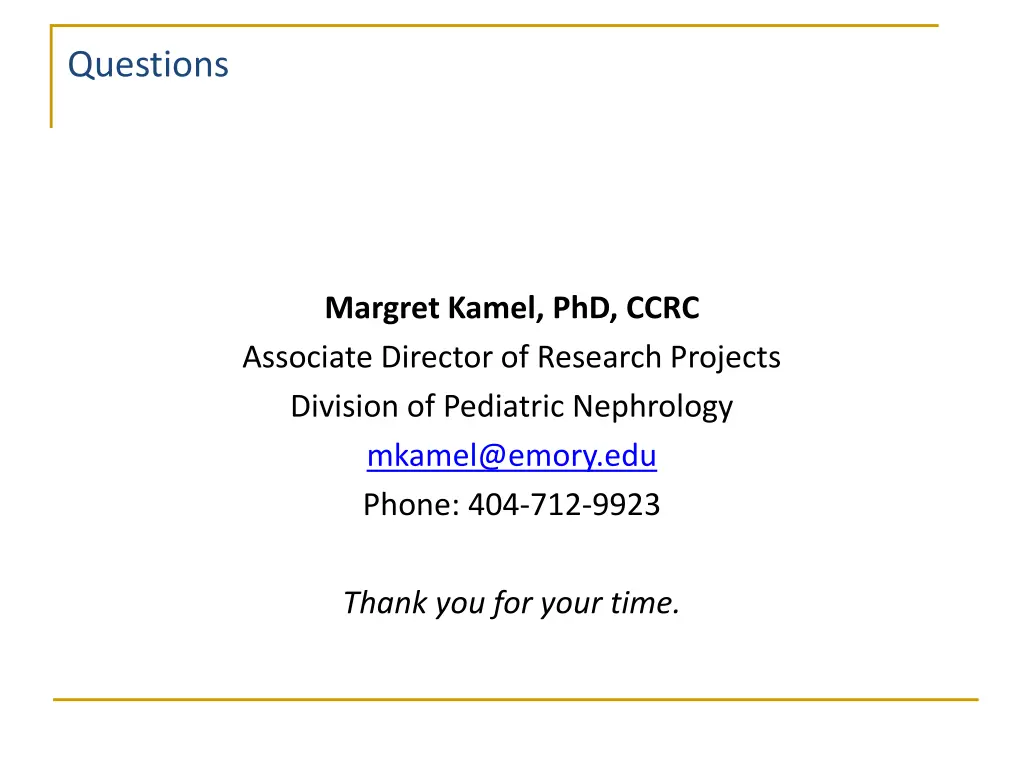Click the word "Nephrology"
The image size is (1024, 768).
(x=653, y=408)
